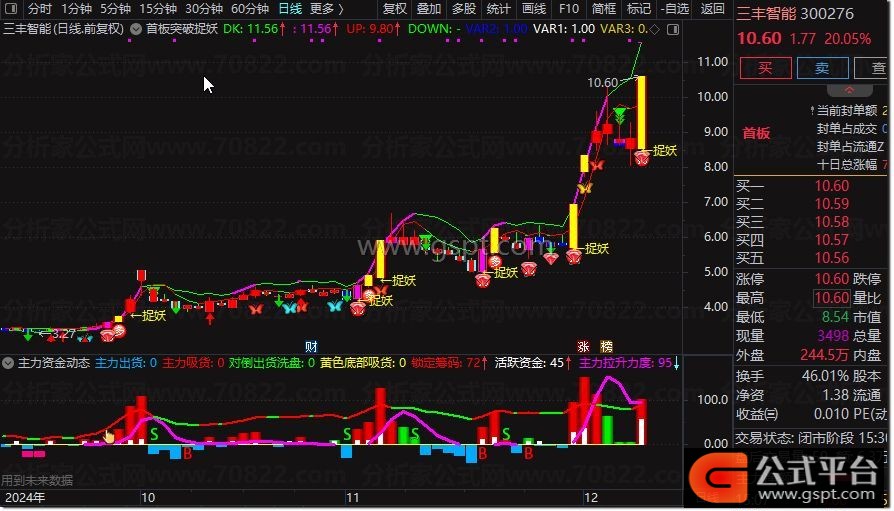The width and height of the screenshot is (894, 511).
Task: Click the diamond icon after VAR3
Action: pos(655,29)
